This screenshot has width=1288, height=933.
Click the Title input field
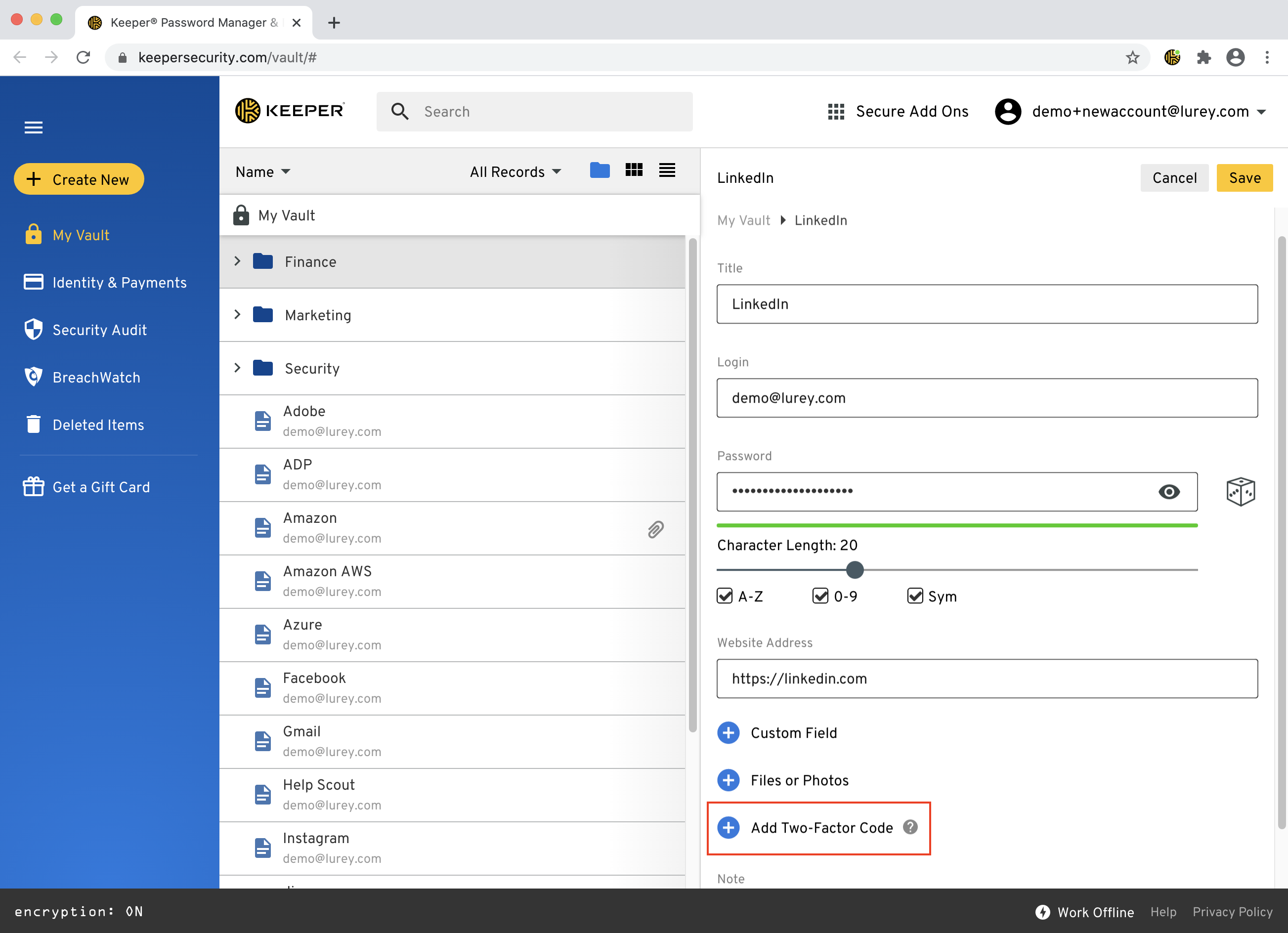(x=987, y=304)
